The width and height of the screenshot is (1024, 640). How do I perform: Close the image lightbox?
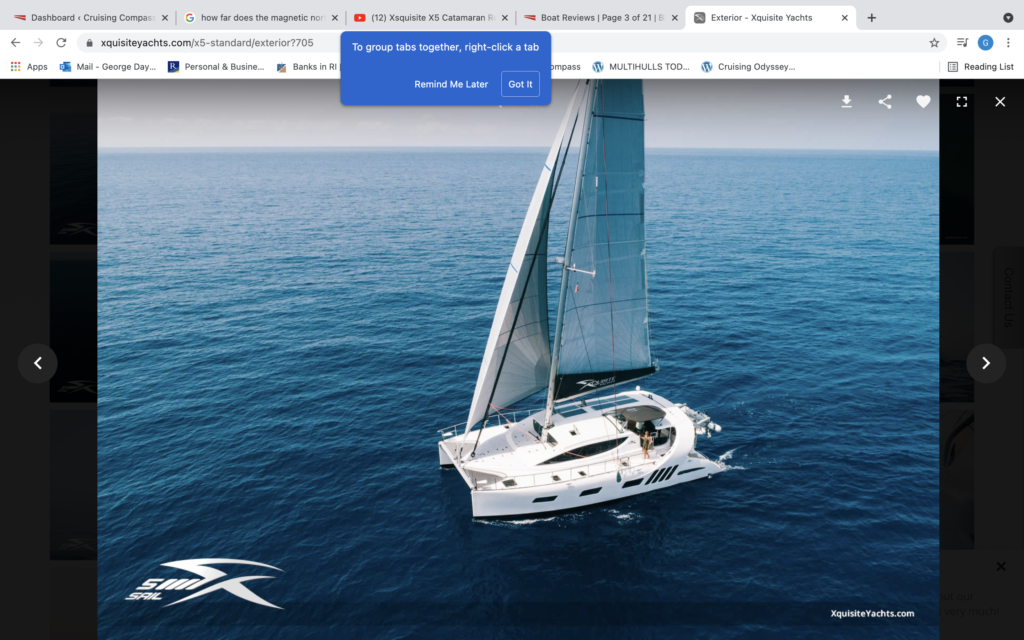pyautogui.click(x=1000, y=102)
